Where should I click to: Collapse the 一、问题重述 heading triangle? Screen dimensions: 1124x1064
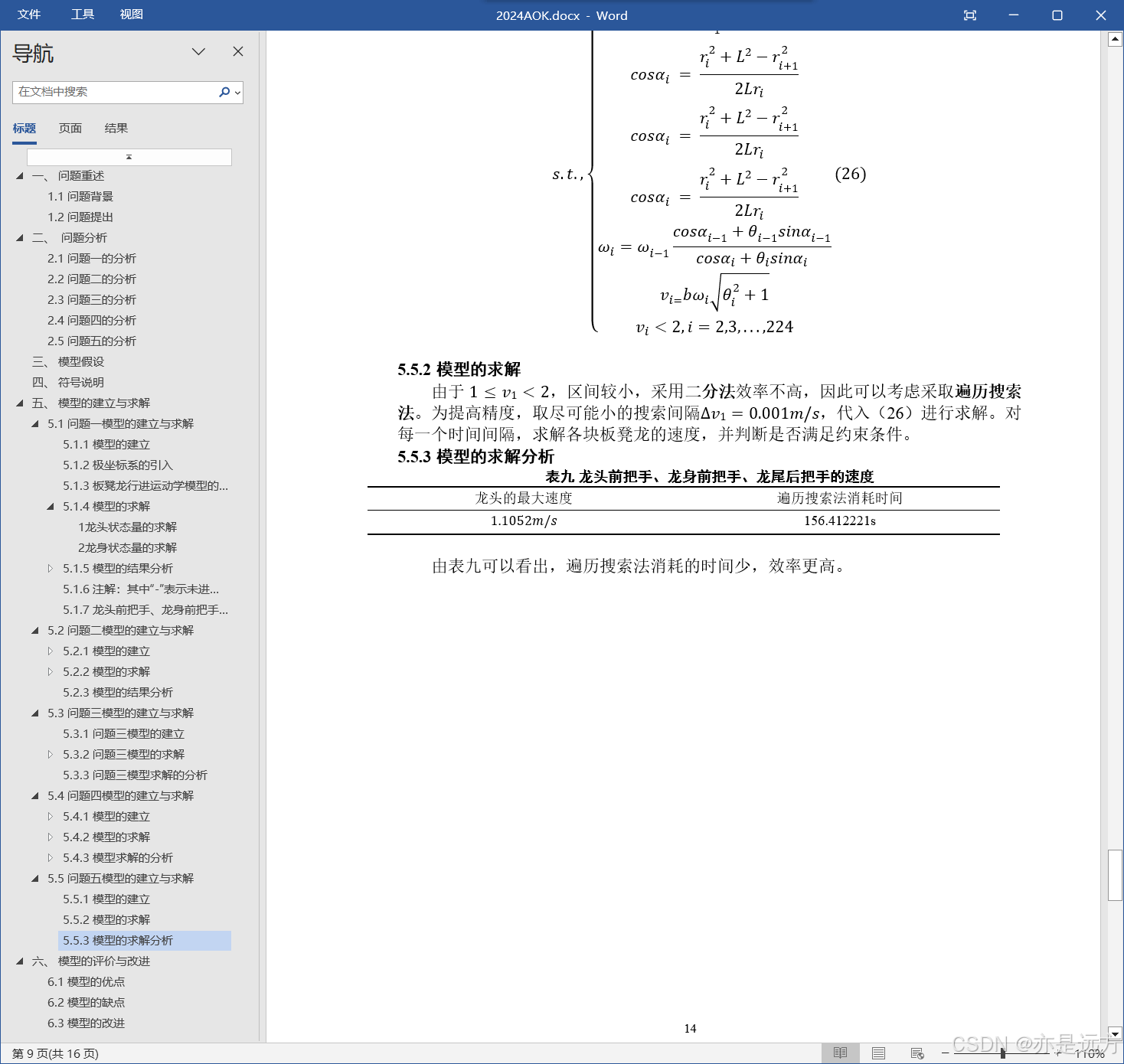click(x=20, y=176)
